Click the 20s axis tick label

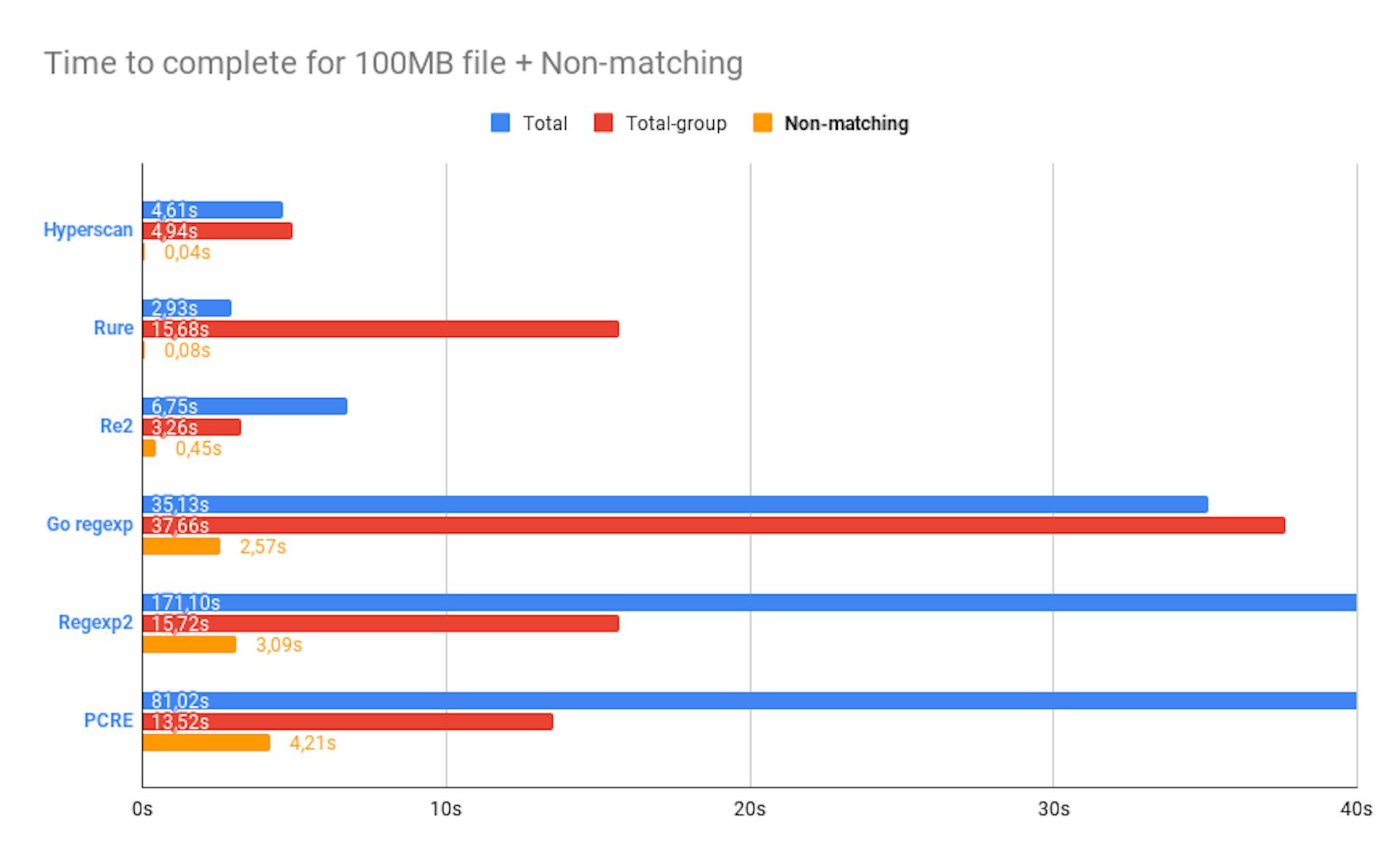point(750,809)
